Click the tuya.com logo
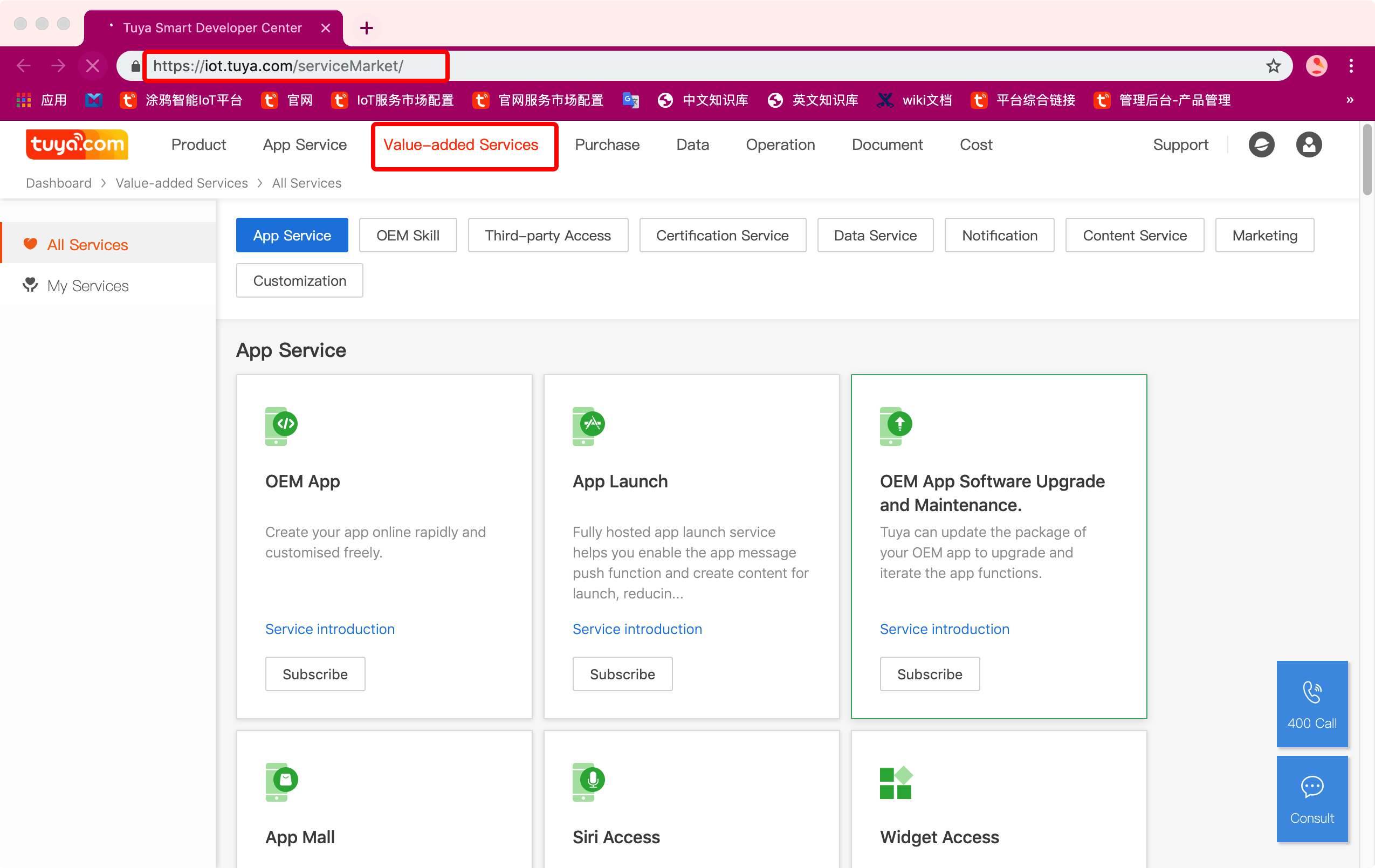Image resolution: width=1375 pixels, height=868 pixels. [77, 144]
